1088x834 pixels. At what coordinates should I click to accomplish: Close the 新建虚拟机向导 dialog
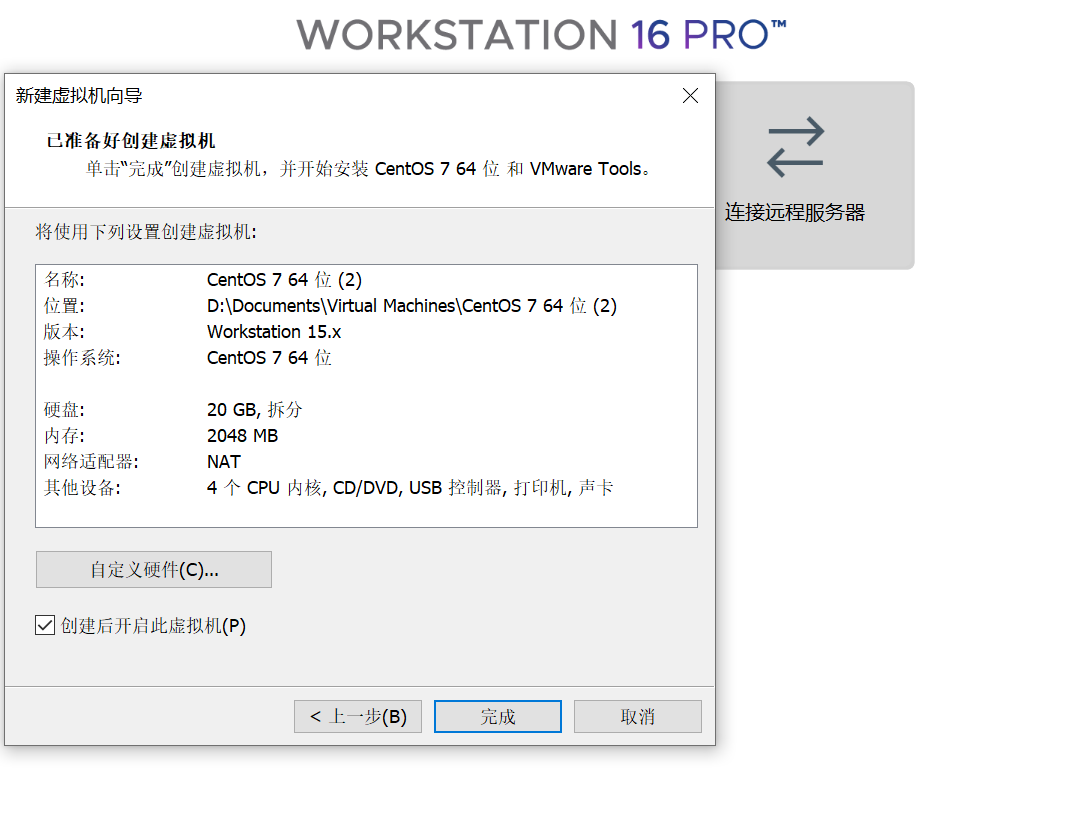[x=690, y=96]
